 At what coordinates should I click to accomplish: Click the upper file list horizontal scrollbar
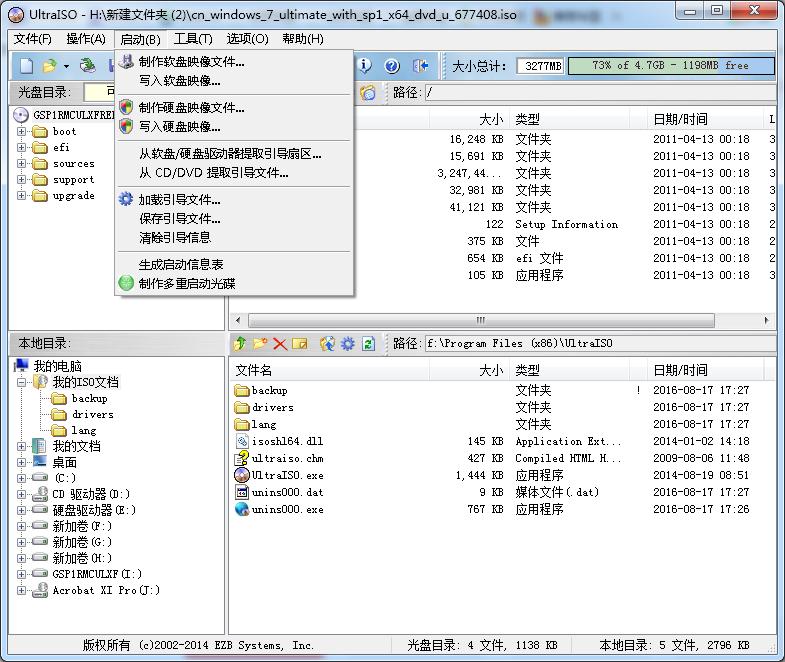(x=481, y=320)
